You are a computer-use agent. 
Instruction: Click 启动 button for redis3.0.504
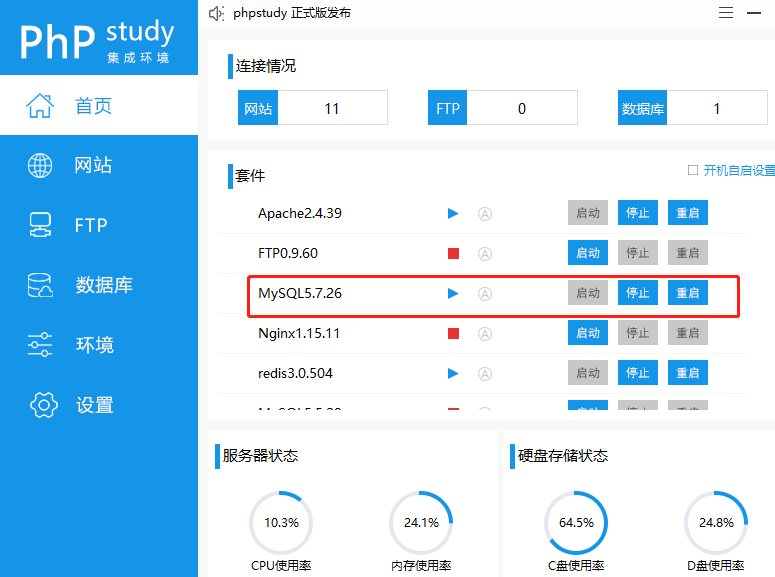pyautogui.click(x=588, y=373)
